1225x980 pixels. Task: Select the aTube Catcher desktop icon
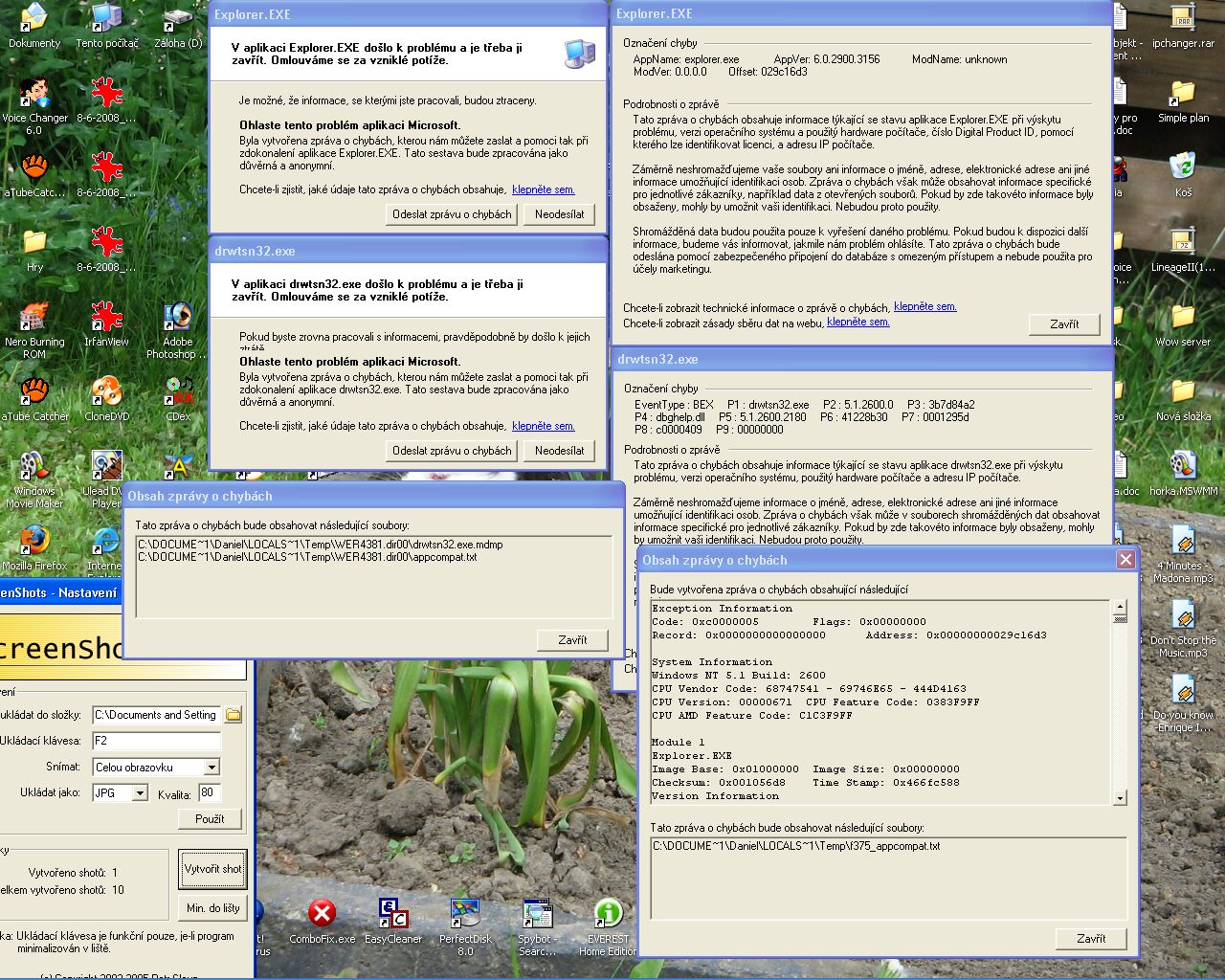[34, 399]
